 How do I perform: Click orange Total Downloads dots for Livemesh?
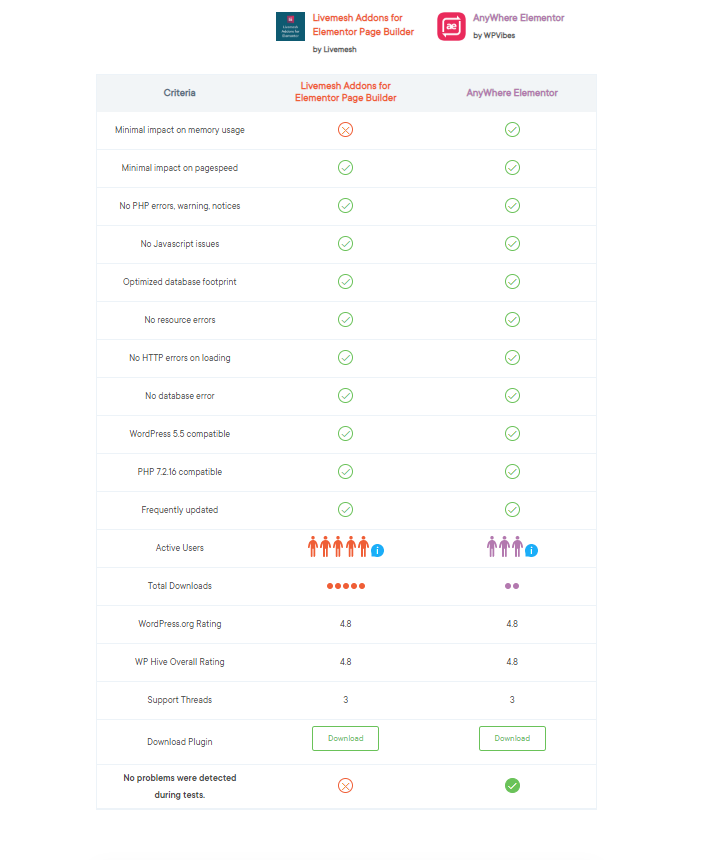[346, 586]
